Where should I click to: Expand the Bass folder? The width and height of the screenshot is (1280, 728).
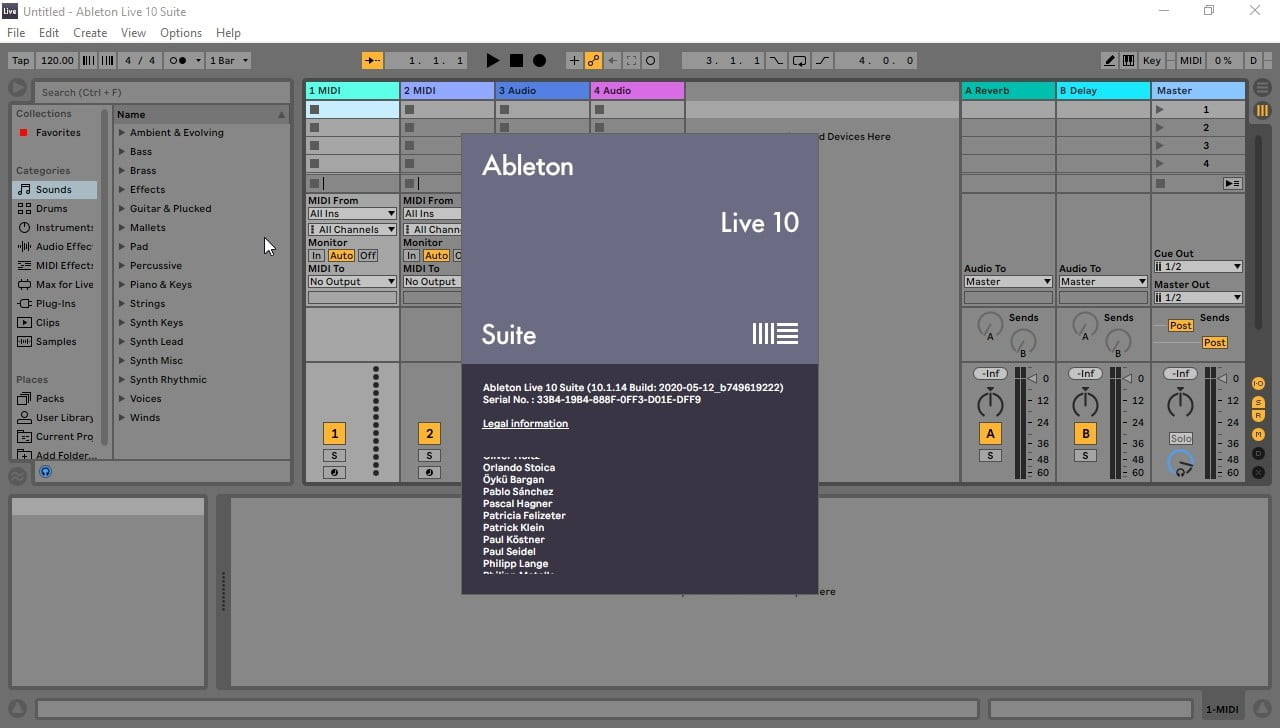click(x=122, y=151)
